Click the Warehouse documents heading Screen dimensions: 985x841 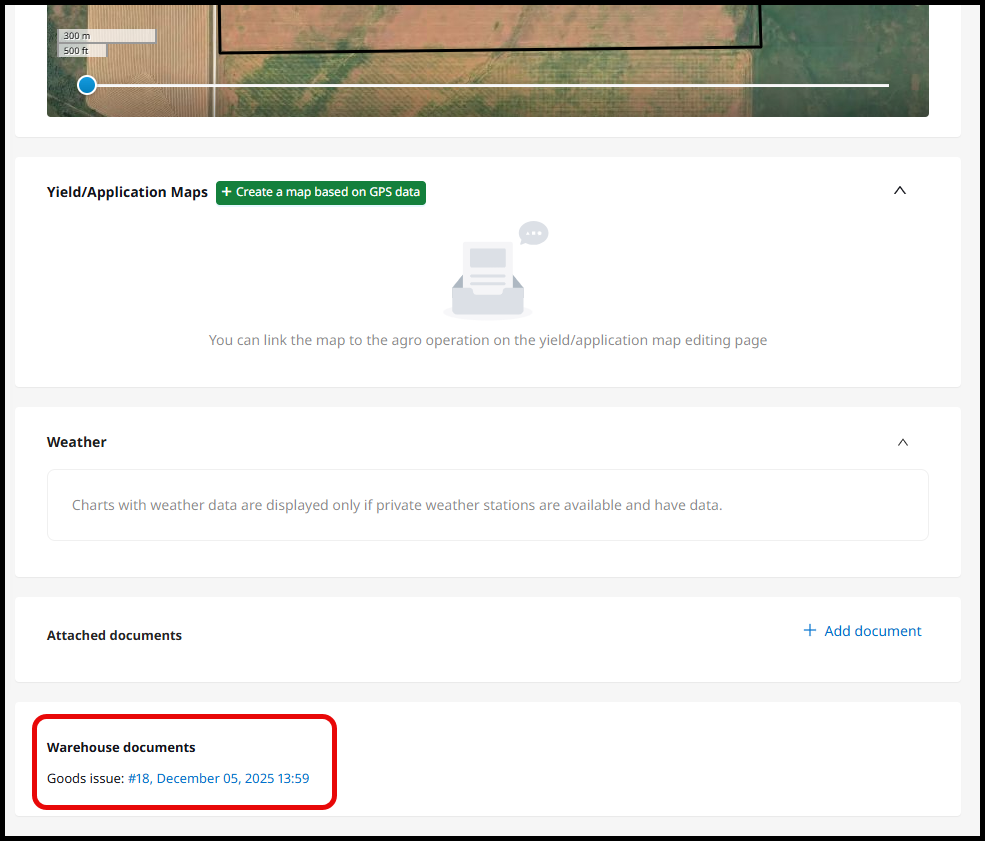tap(121, 747)
